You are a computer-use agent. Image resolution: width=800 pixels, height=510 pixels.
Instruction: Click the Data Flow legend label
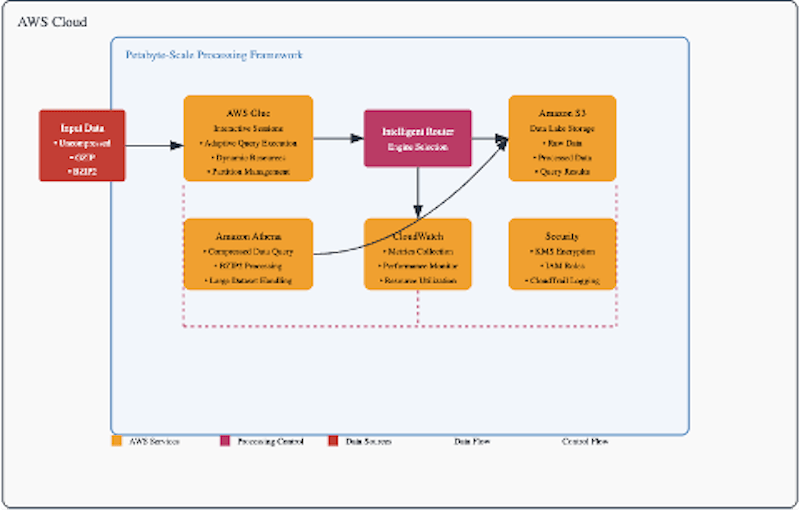(x=472, y=441)
